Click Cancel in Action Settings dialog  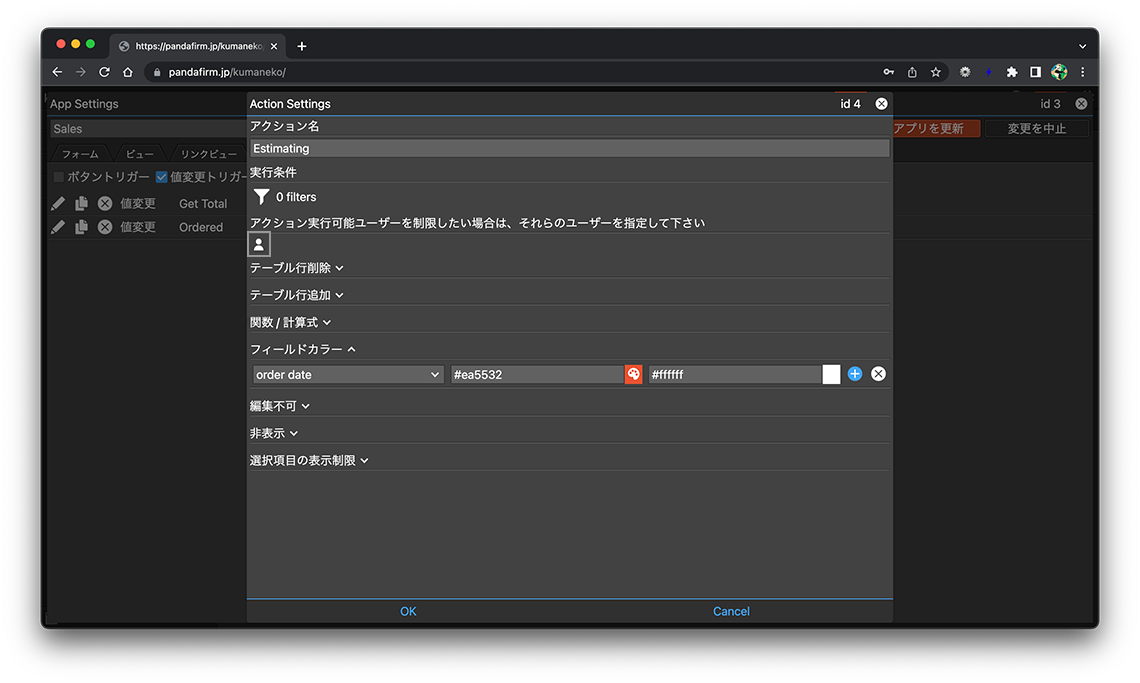(x=731, y=611)
